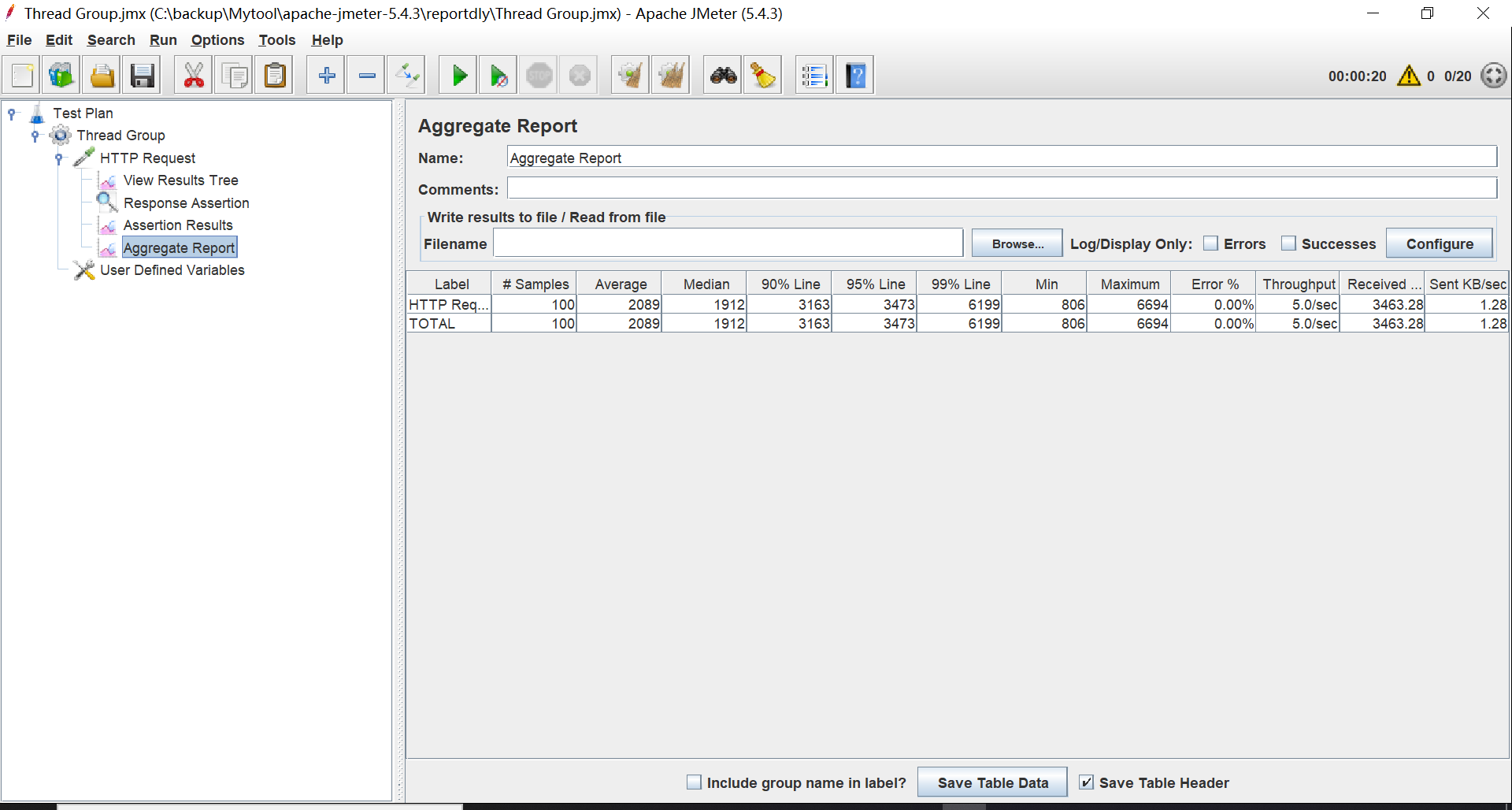Clear results with single broom icon
Image resolution: width=1512 pixels, height=810 pixels.
coord(631,76)
